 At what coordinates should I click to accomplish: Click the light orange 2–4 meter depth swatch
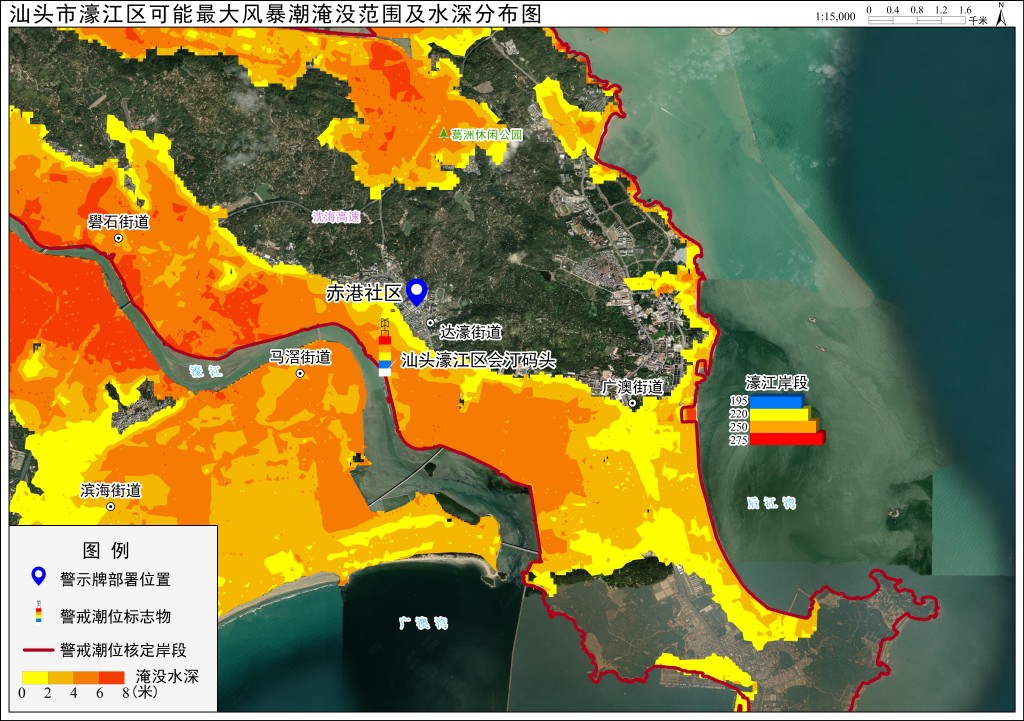(x=60, y=678)
